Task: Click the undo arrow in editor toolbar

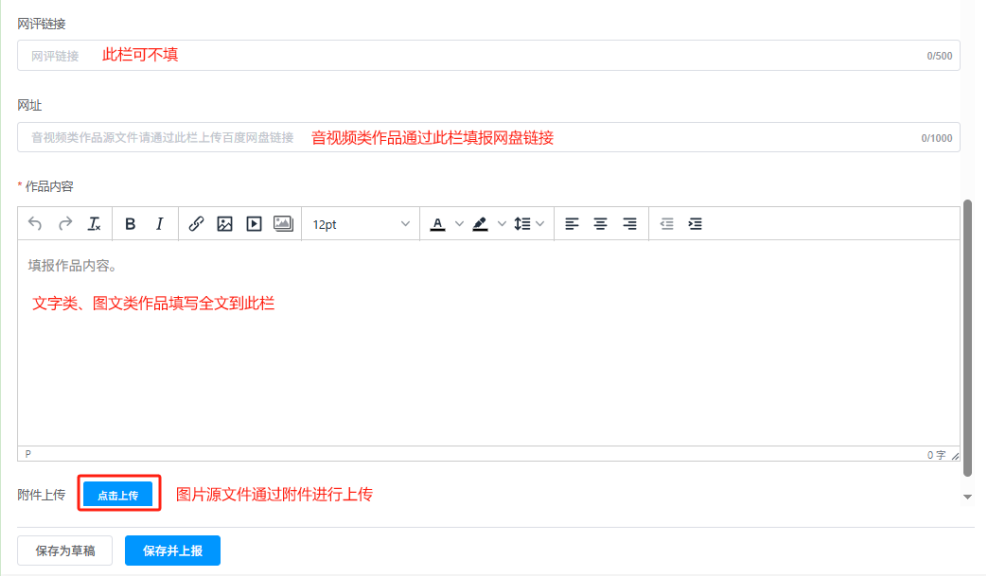Action: [35, 224]
